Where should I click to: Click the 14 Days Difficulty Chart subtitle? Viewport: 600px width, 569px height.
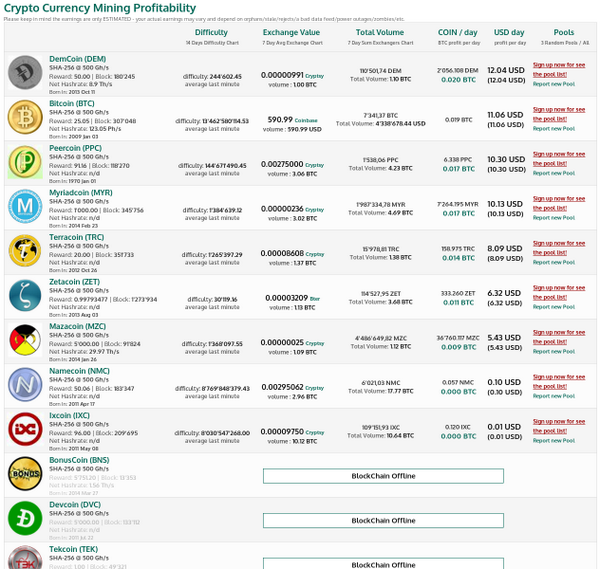coord(212,43)
